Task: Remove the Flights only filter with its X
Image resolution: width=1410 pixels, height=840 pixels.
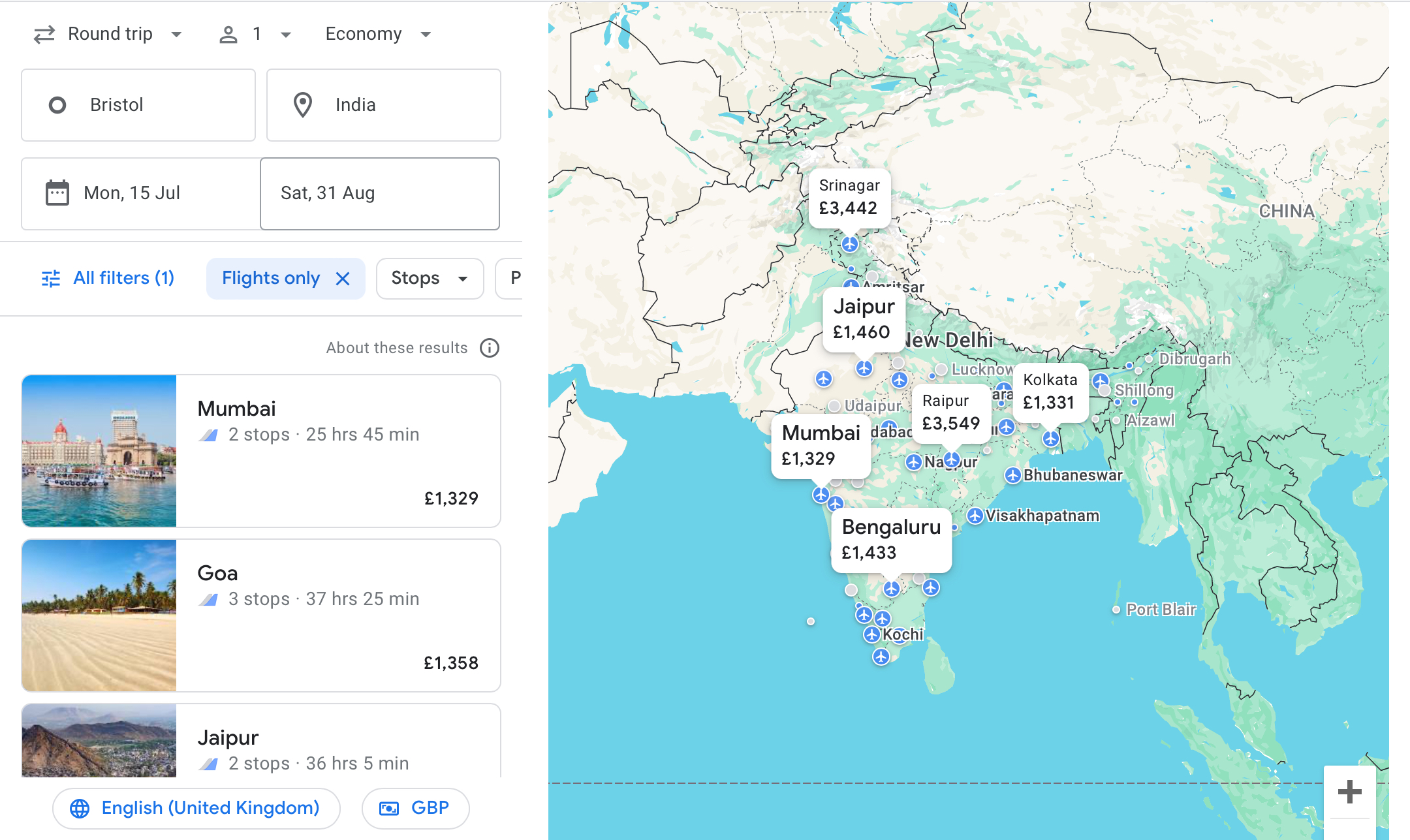Action: pos(343,279)
